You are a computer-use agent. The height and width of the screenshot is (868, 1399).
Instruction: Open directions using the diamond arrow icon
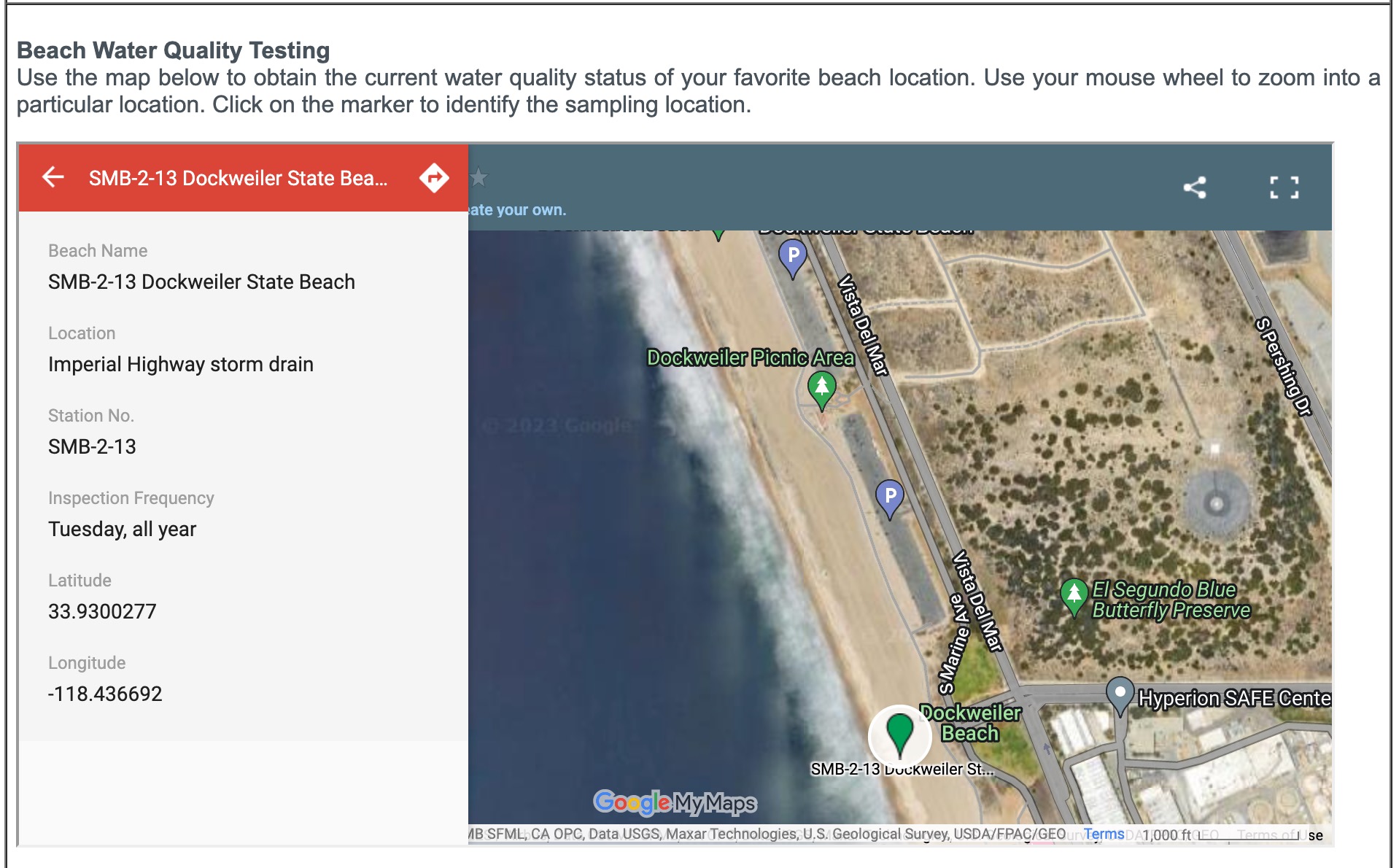tap(434, 178)
